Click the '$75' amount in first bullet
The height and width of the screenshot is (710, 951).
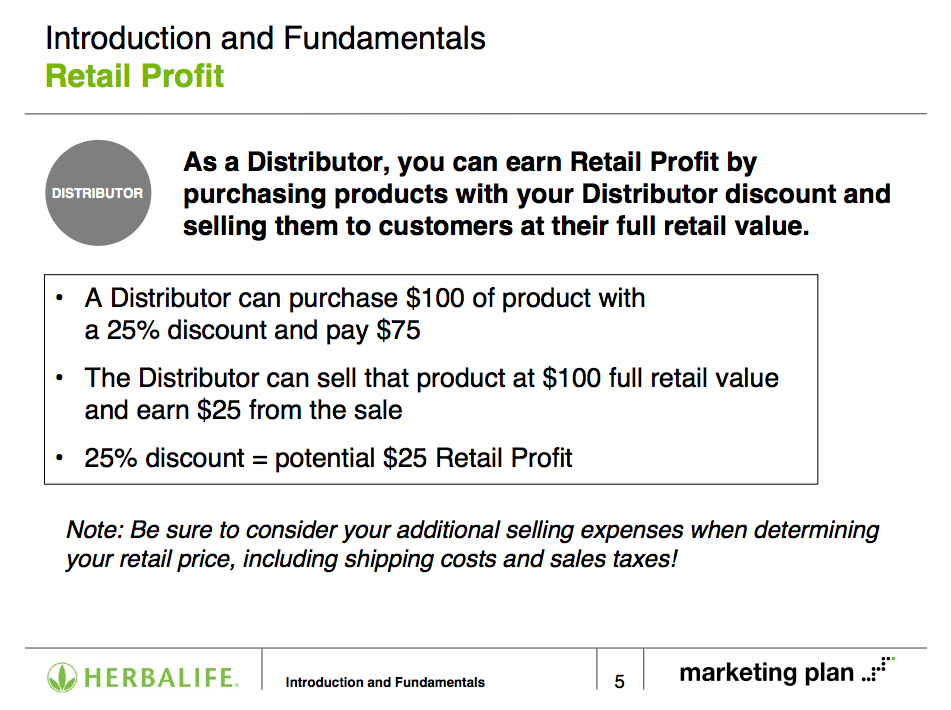398,330
